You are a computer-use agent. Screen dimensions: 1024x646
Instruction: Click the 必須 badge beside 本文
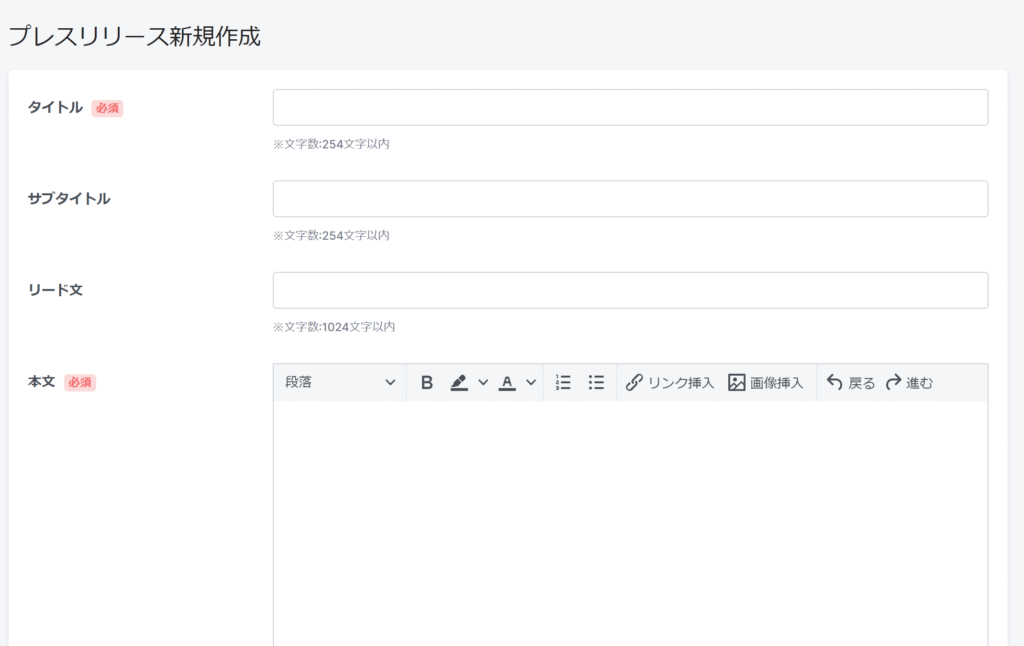80,382
